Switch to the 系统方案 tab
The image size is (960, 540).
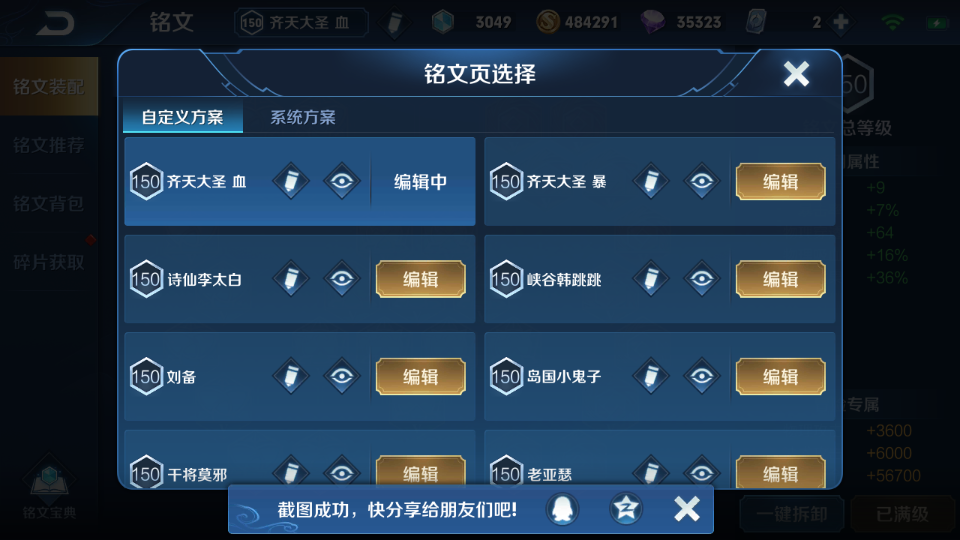point(303,117)
